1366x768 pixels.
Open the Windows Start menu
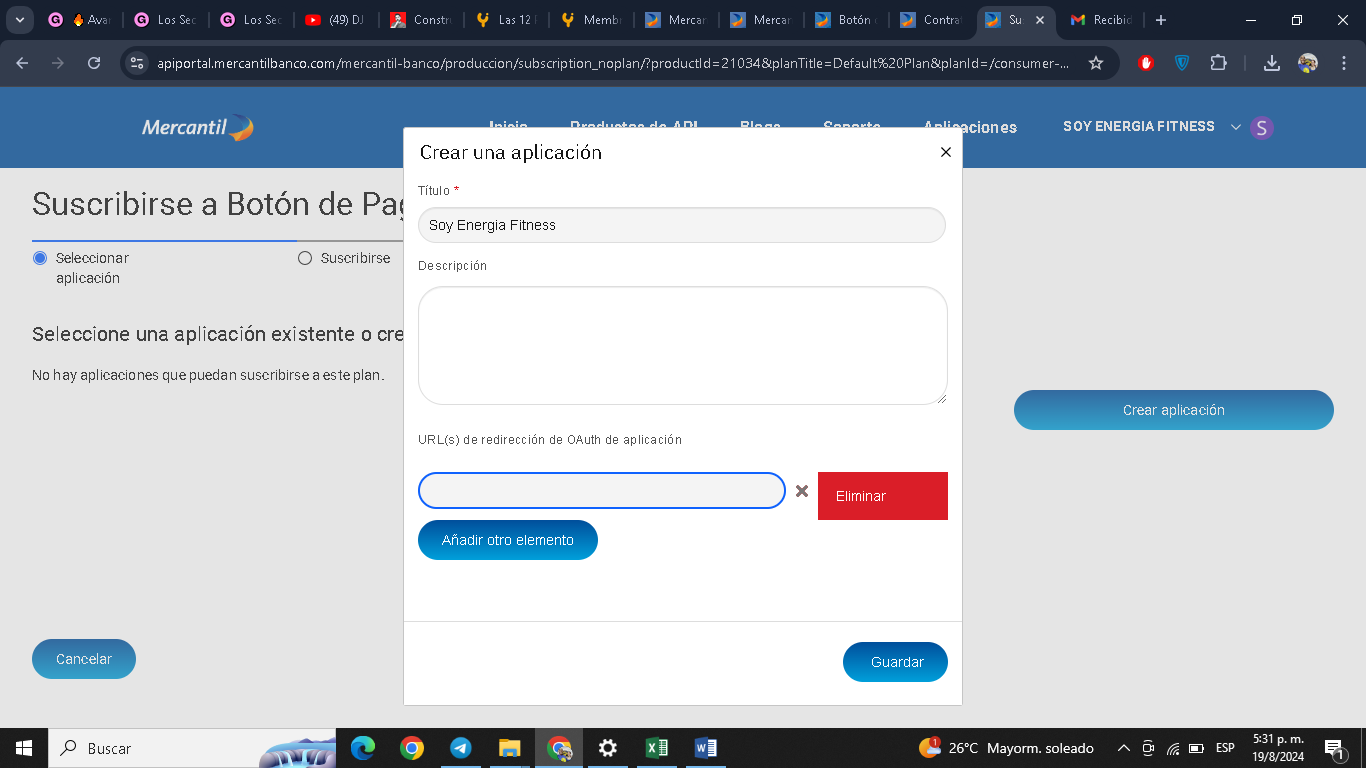(x=24, y=748)
